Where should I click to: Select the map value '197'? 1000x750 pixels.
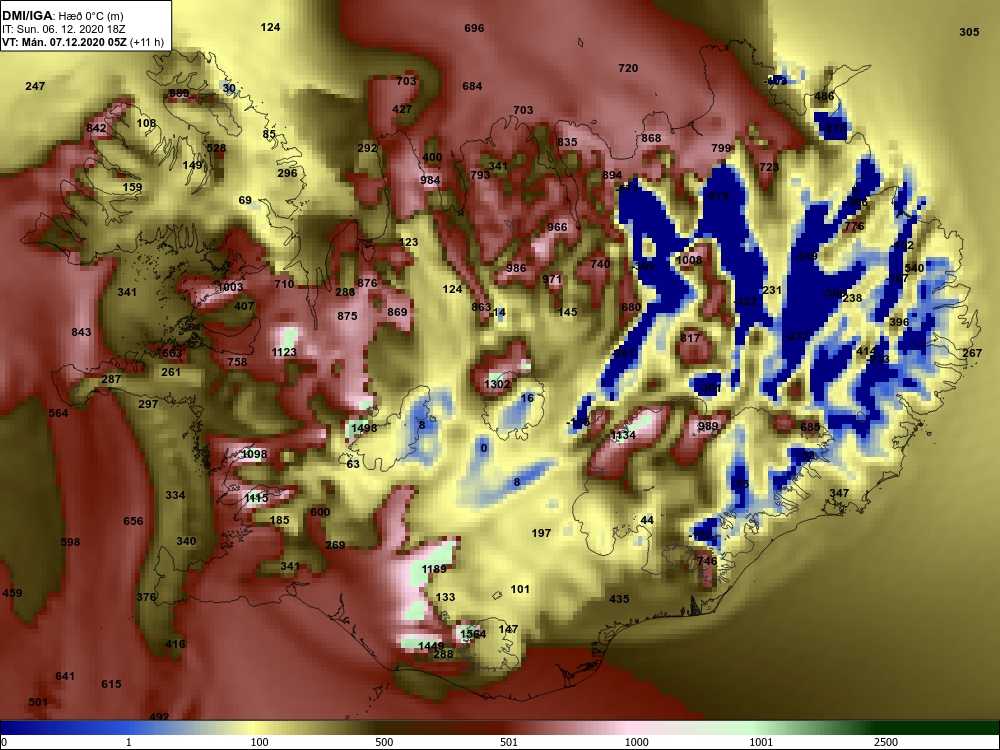tap(541, 533)
